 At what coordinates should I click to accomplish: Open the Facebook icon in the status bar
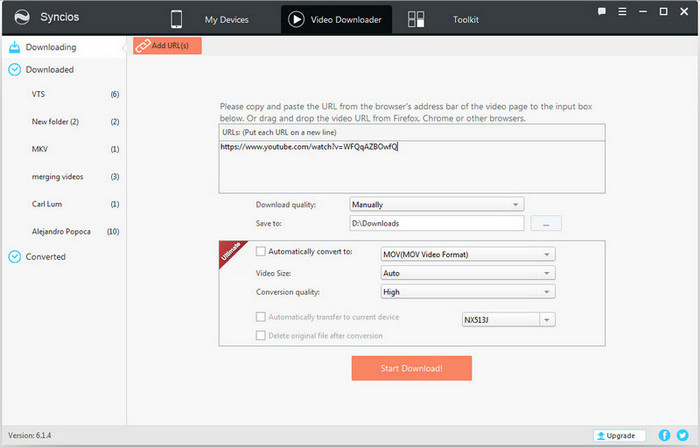[664, 435]
